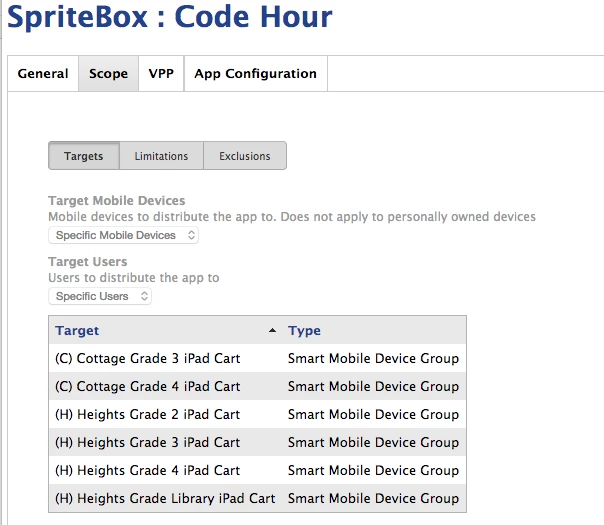Select (H) Heights Grade 3 iPad Cart
The height and width of the screenshot is (525, 604).
coord(148,442)
